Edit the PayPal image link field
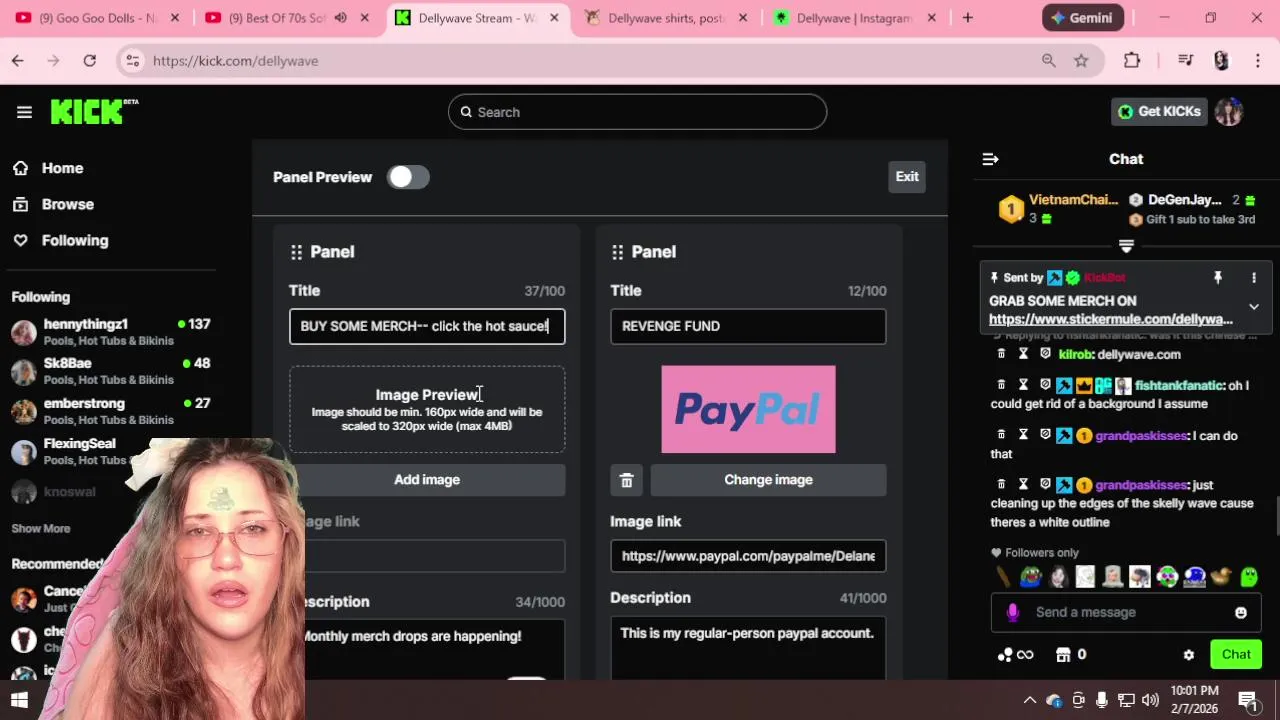 (x=748, y=556)
